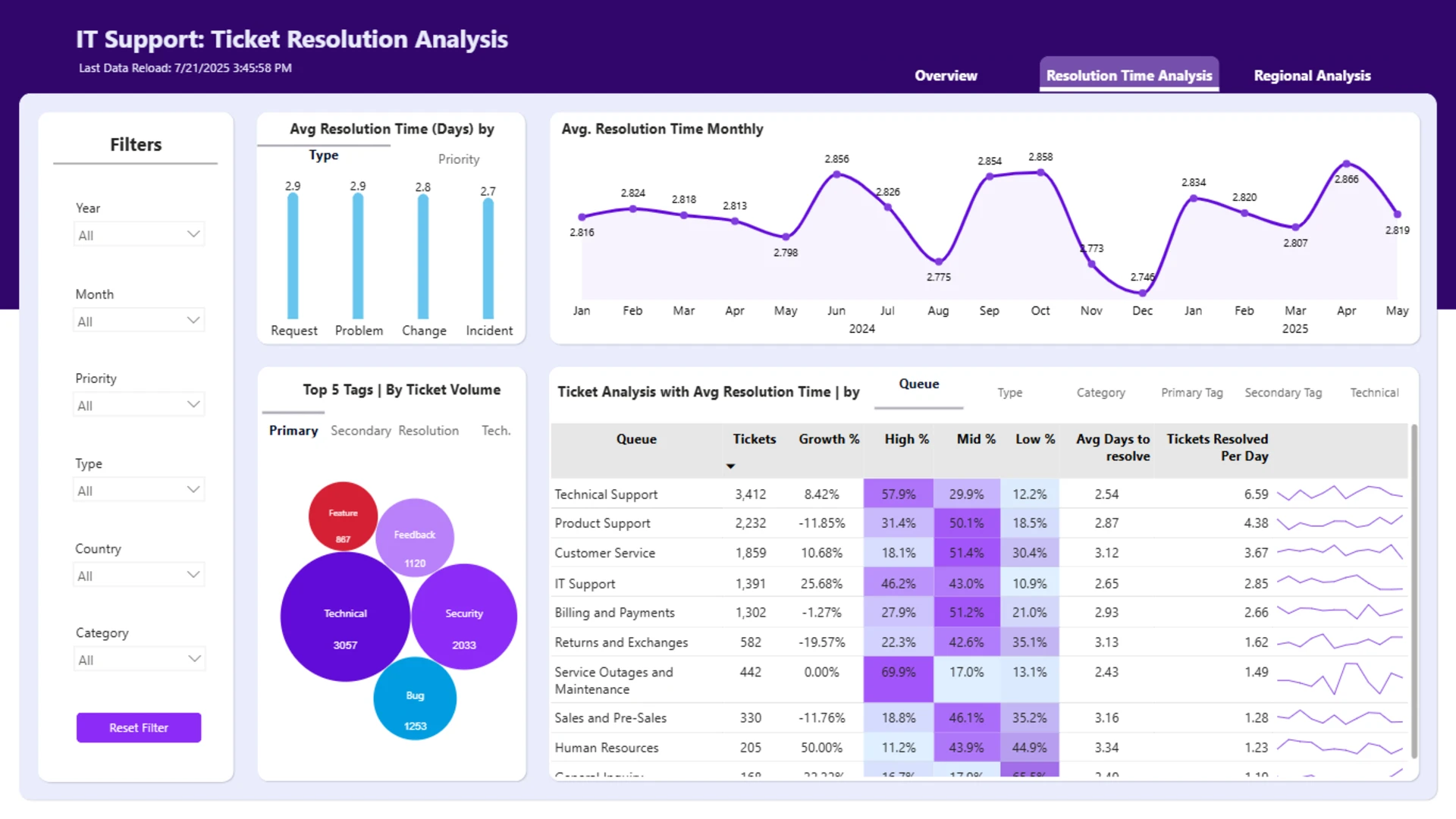Screen dimensions: 1456x819
Task: Select the red Feature bubble
Action: point(343,516)
